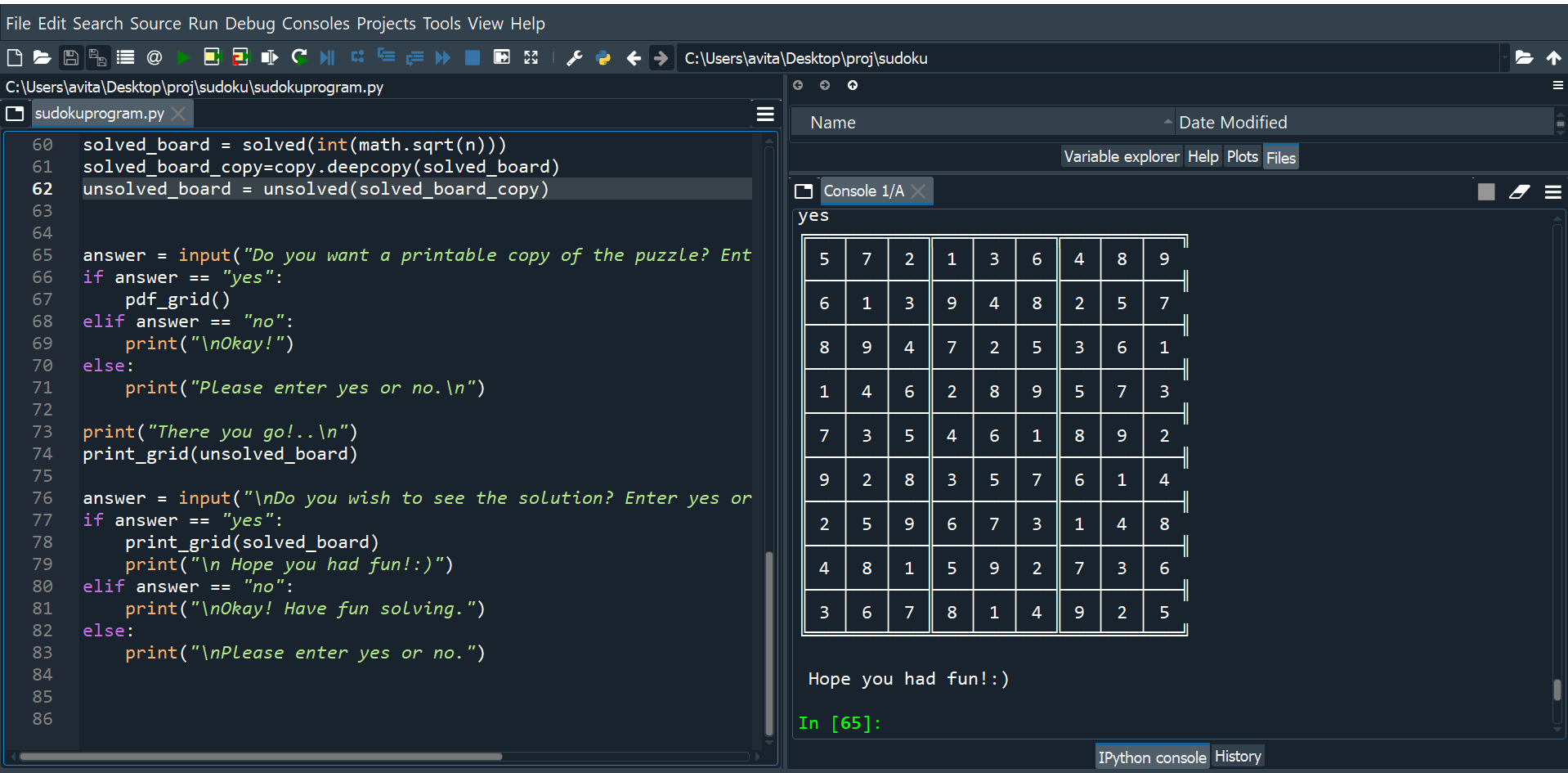Screen dimensions: 1568x773
Task: Open the Files pane options menu
Action: [x=1558, y=85]
